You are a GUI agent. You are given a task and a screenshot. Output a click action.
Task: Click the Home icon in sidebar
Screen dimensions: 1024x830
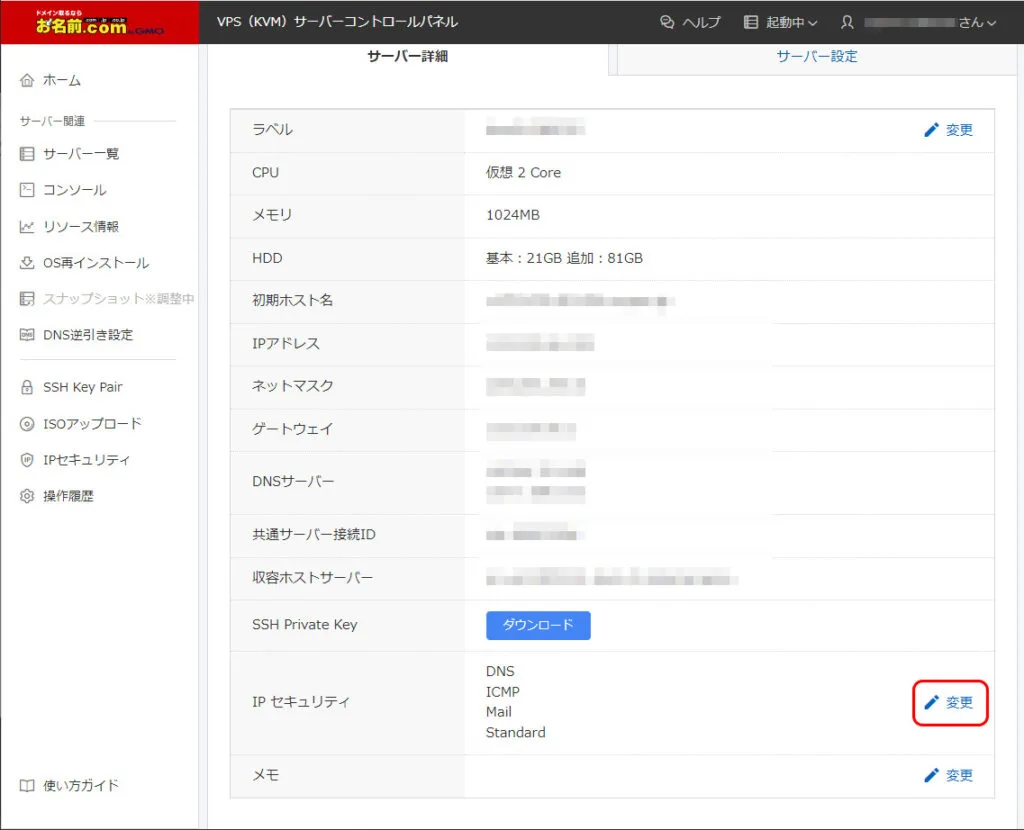click(x=27, y=80)
